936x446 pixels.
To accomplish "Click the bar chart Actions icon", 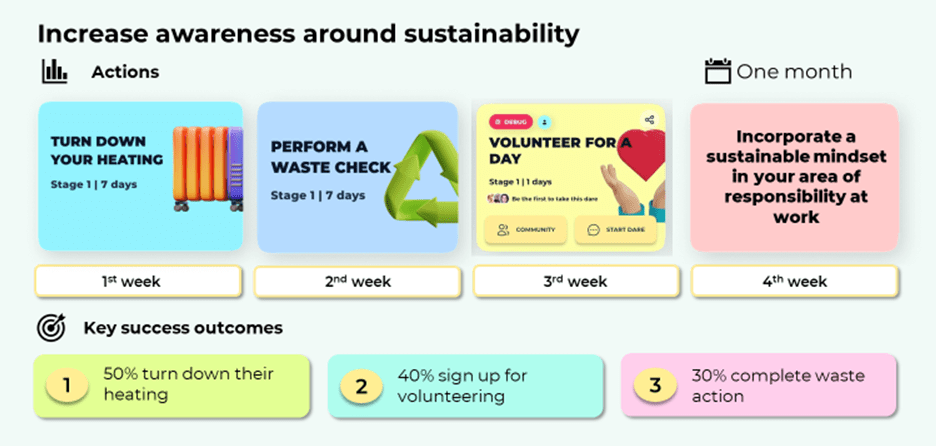I will pos(54,72).
